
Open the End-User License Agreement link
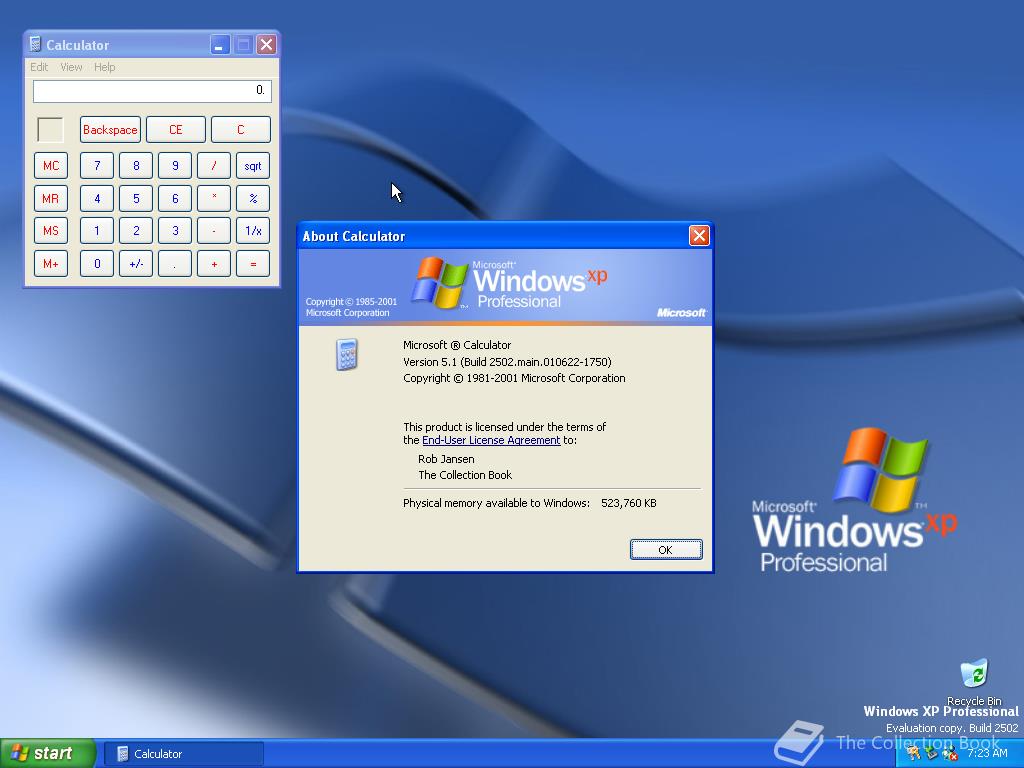491,440
